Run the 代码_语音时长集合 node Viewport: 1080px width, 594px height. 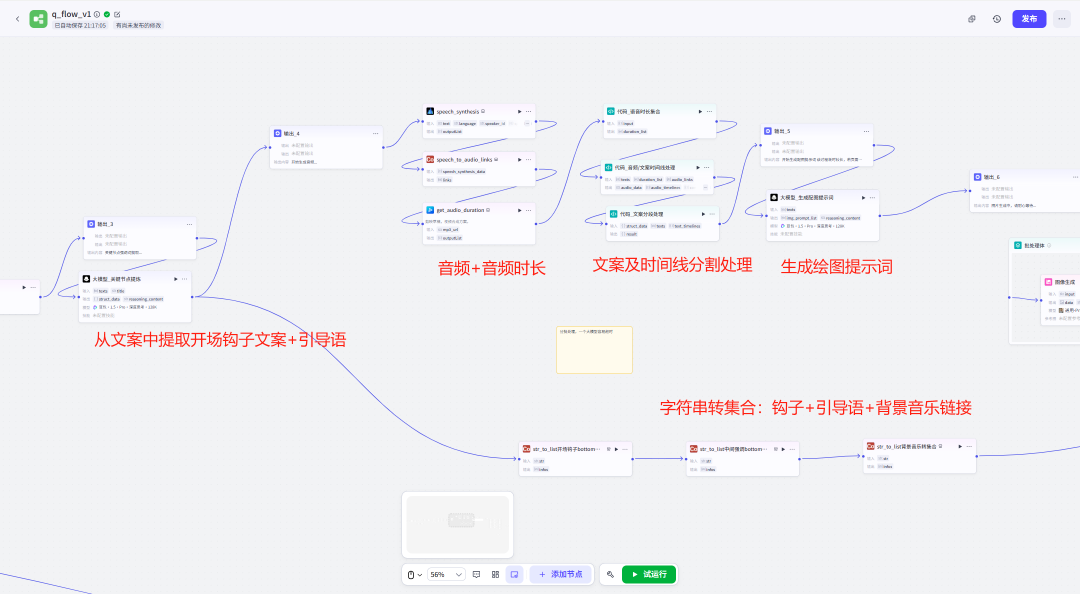(x=700, y=112)
